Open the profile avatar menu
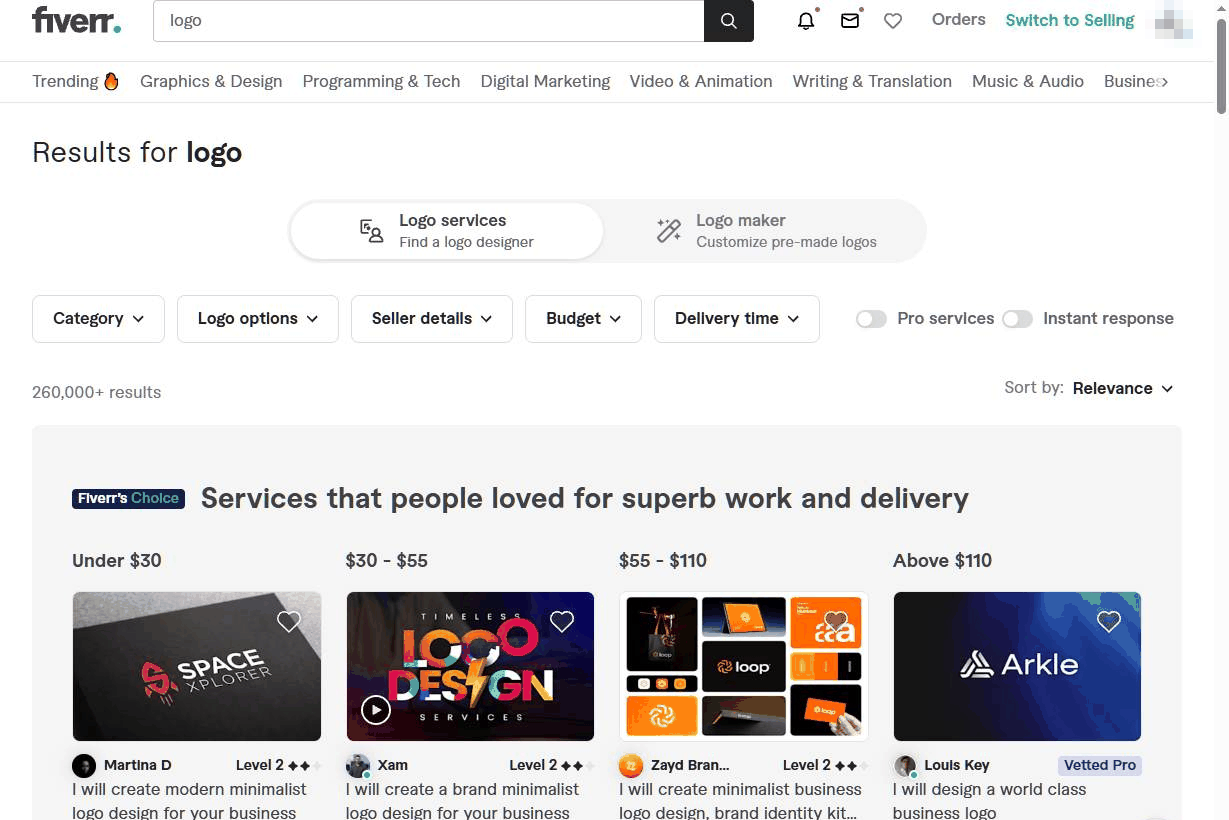 pyautogui.click(x=1174, y=21)
